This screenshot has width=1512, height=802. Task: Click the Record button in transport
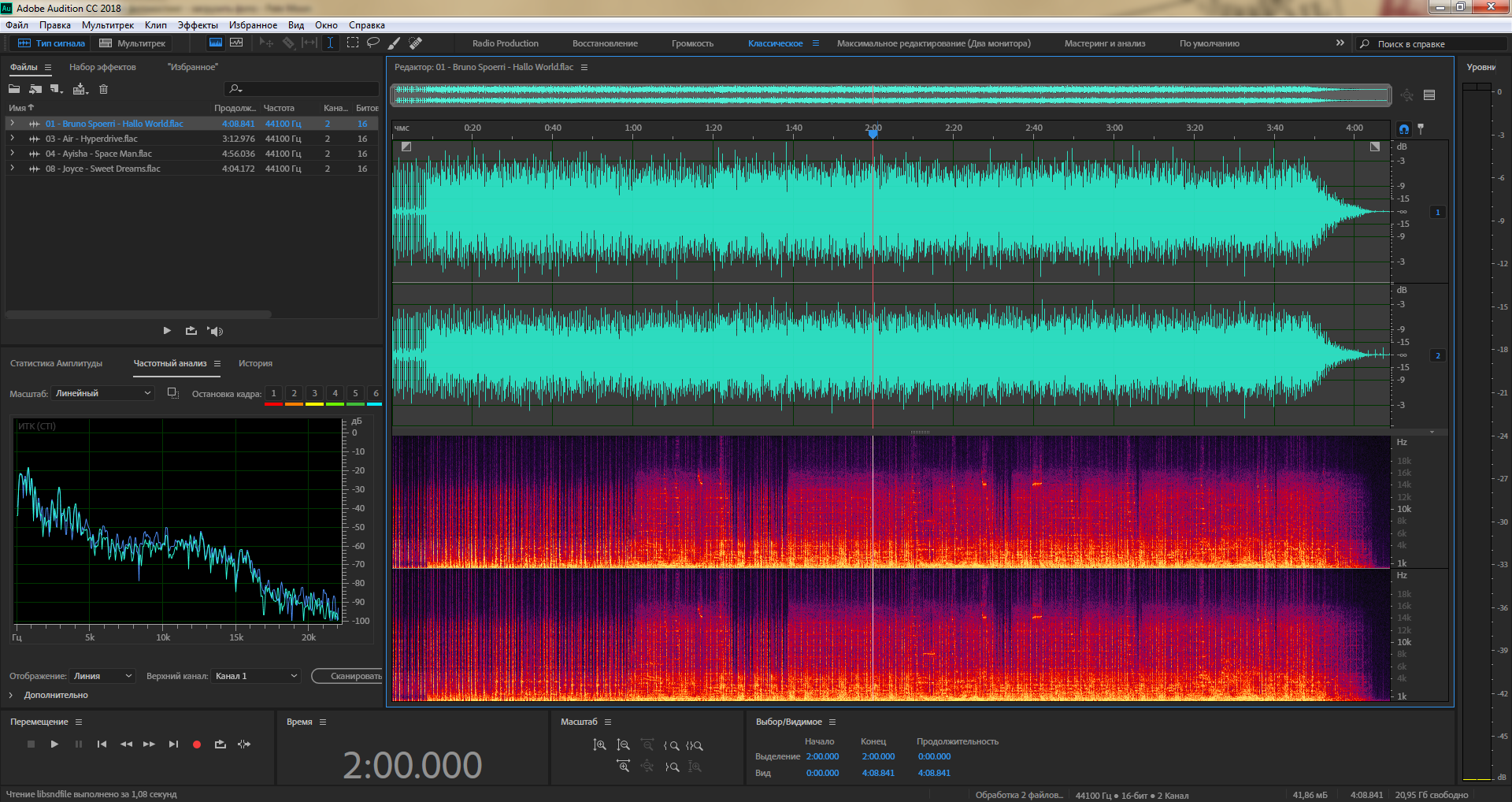point(197,744)
